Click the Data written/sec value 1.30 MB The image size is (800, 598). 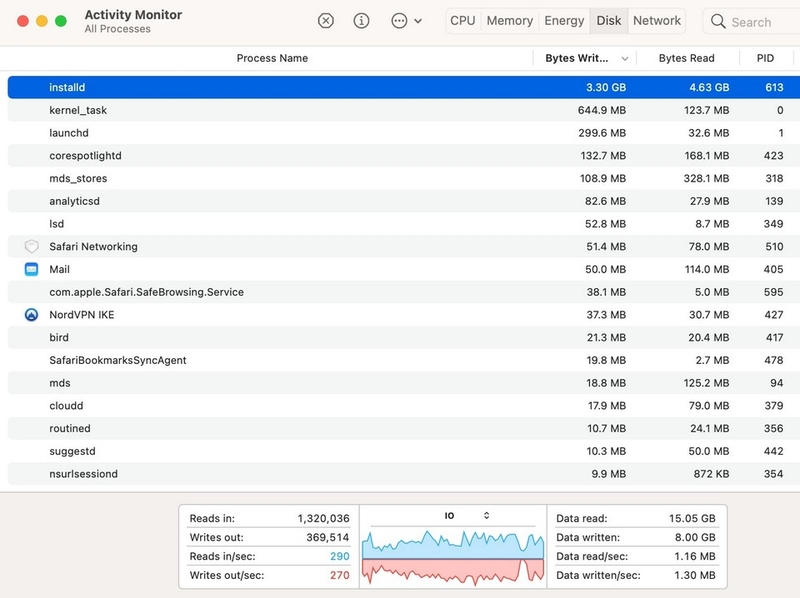click(x=695, y=575)
